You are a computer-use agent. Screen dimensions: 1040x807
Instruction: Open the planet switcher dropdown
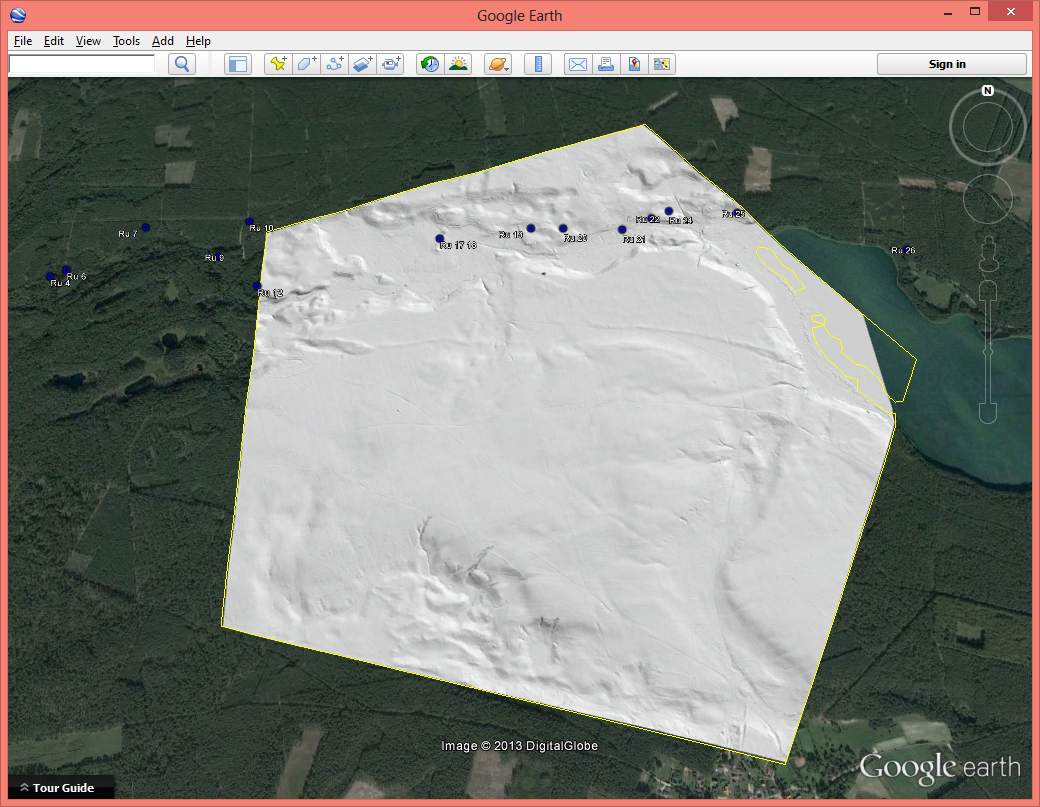[498, 64]
